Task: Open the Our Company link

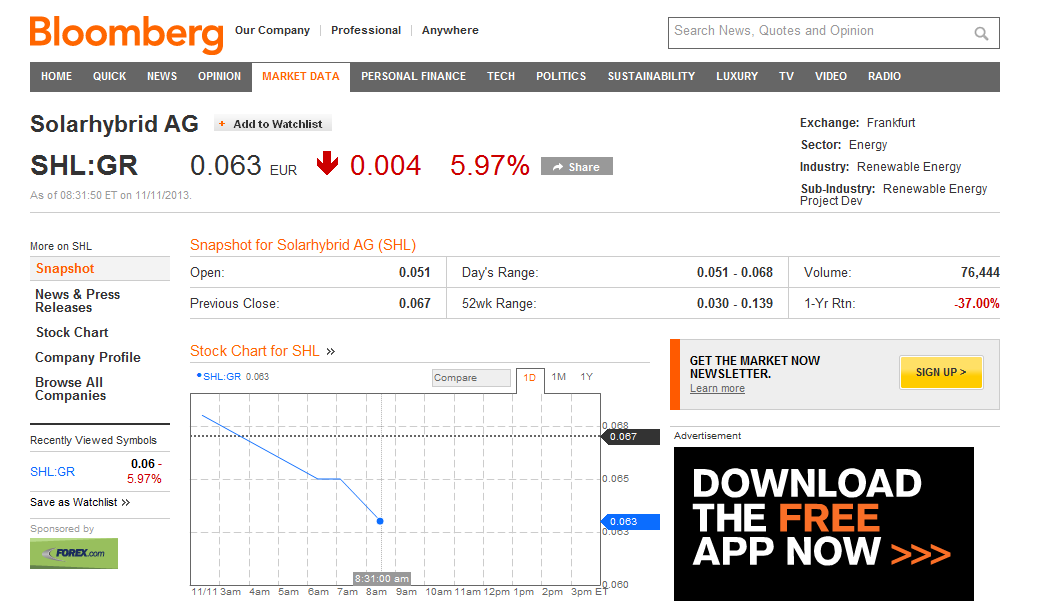Action: coord(272,30)
